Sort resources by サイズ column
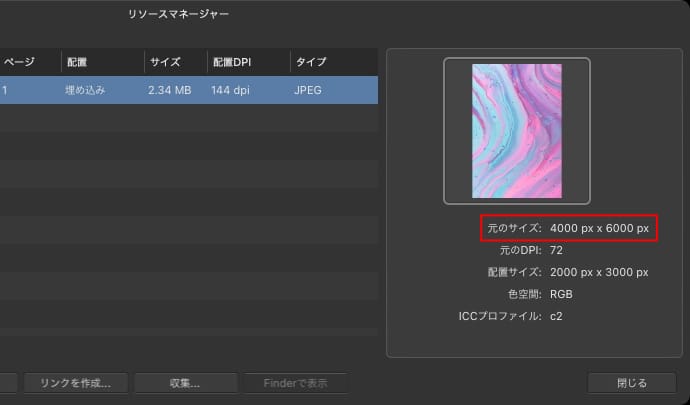Image resolution: width=690 pixels, height=405 pixels. 165,62
